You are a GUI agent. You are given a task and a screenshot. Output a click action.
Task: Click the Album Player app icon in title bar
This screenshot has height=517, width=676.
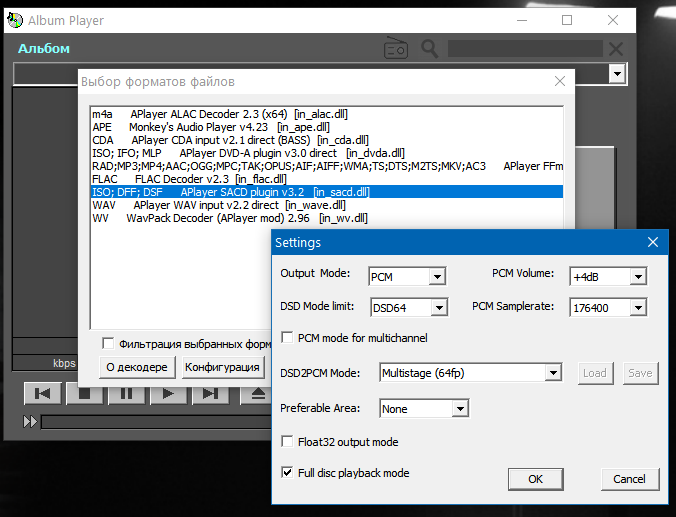[x=15, y=20]
